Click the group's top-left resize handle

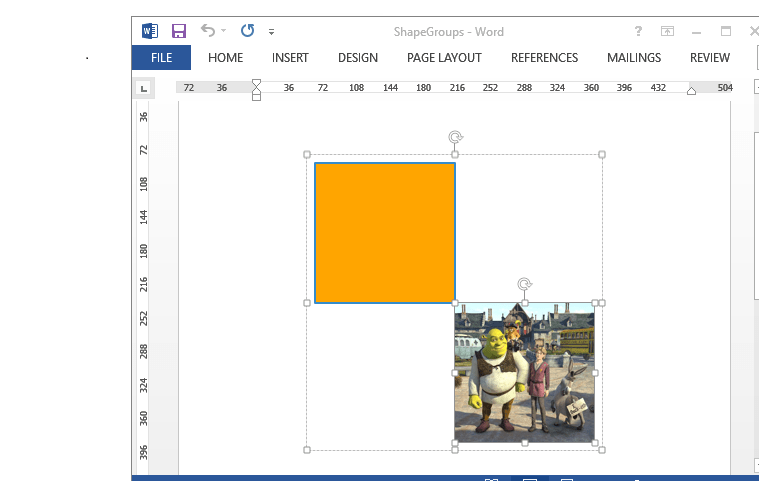(x=307, y=155)
